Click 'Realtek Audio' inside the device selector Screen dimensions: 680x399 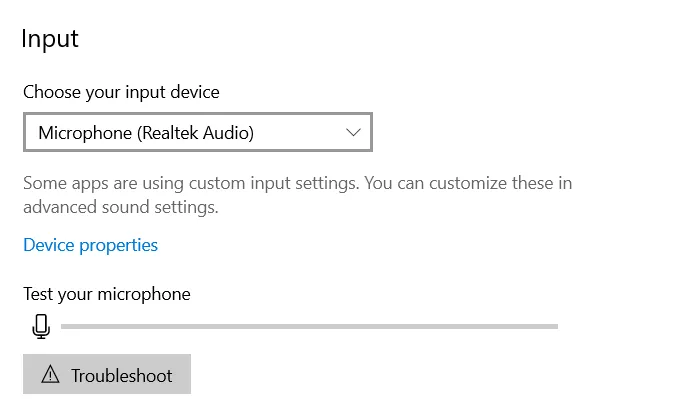coord(196,133)
